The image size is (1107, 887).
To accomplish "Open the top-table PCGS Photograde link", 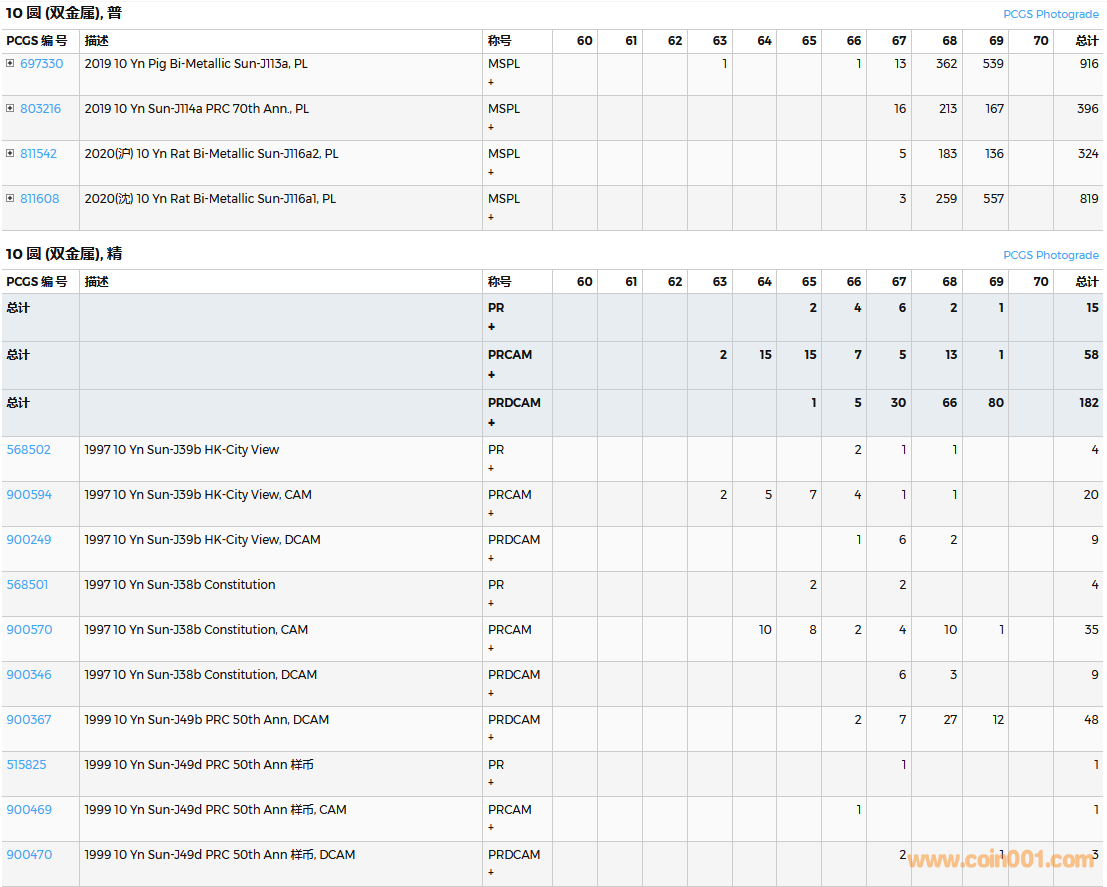I will pos(1050,14).
